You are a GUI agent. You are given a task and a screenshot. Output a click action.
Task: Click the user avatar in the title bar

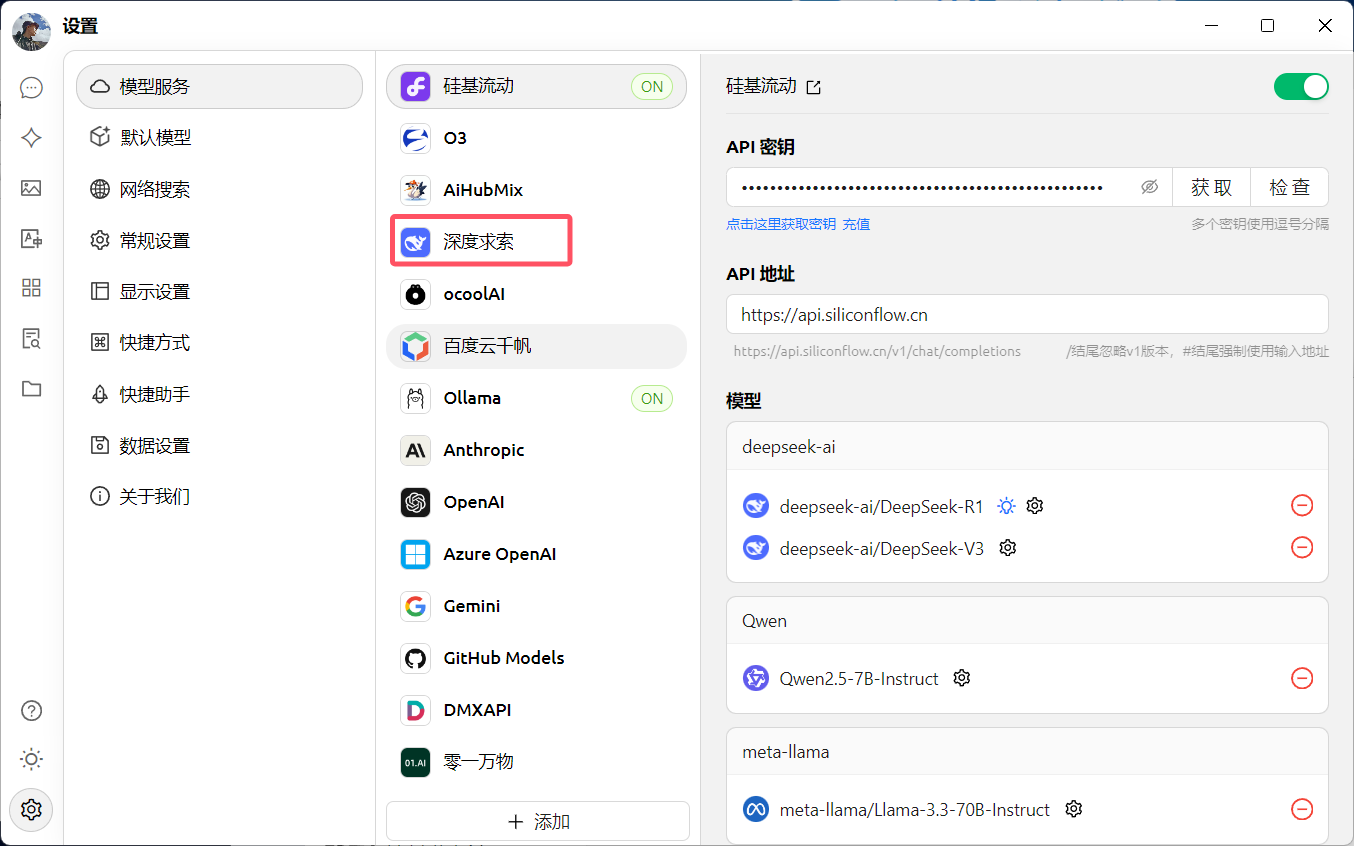click(x=31, y=30)
